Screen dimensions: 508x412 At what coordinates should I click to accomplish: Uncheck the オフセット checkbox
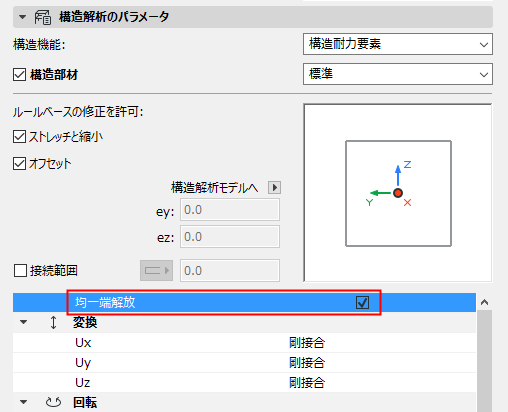pyautogui.click(x=19, y=164)
